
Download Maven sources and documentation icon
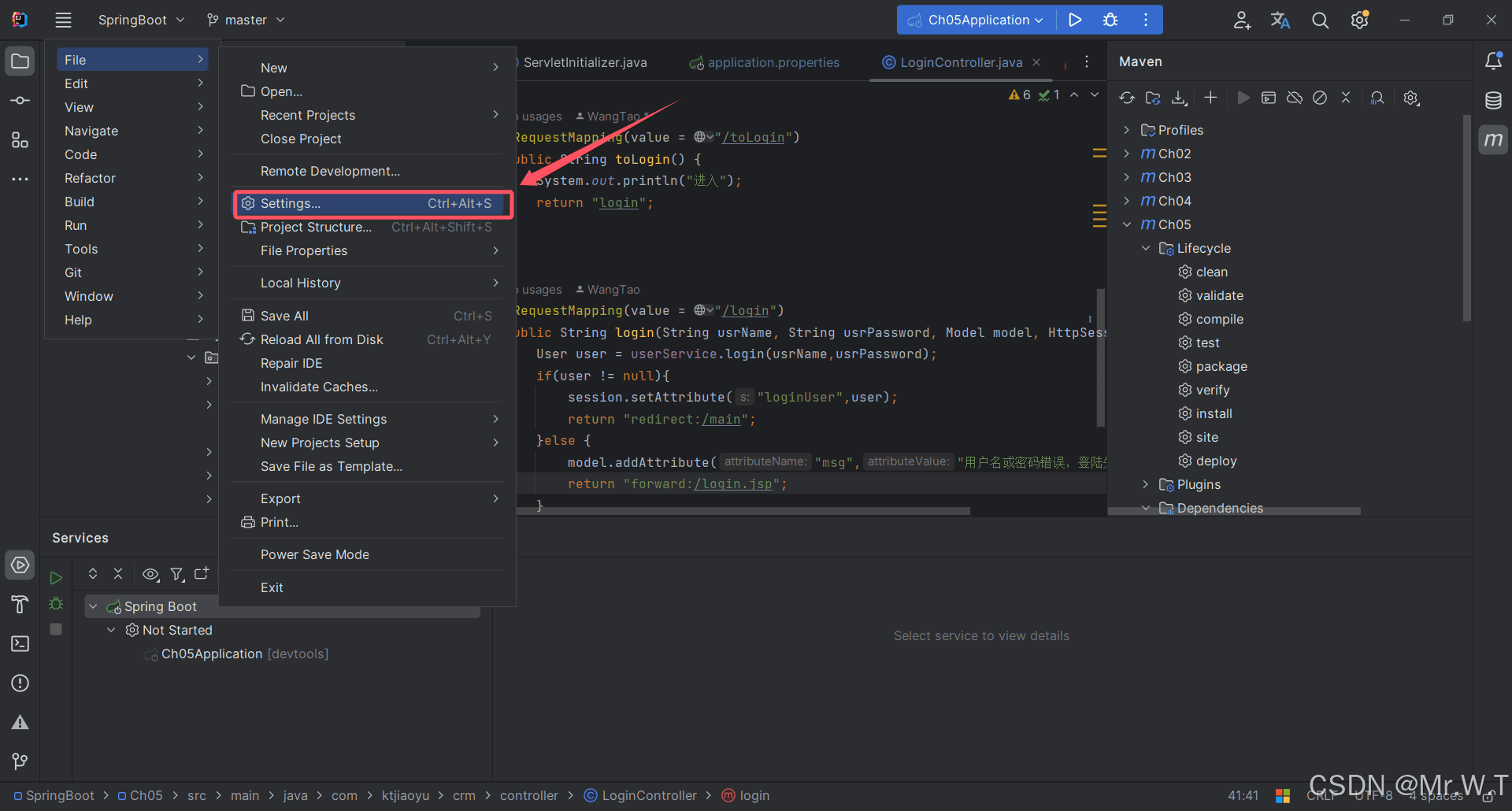point(1179,98)
